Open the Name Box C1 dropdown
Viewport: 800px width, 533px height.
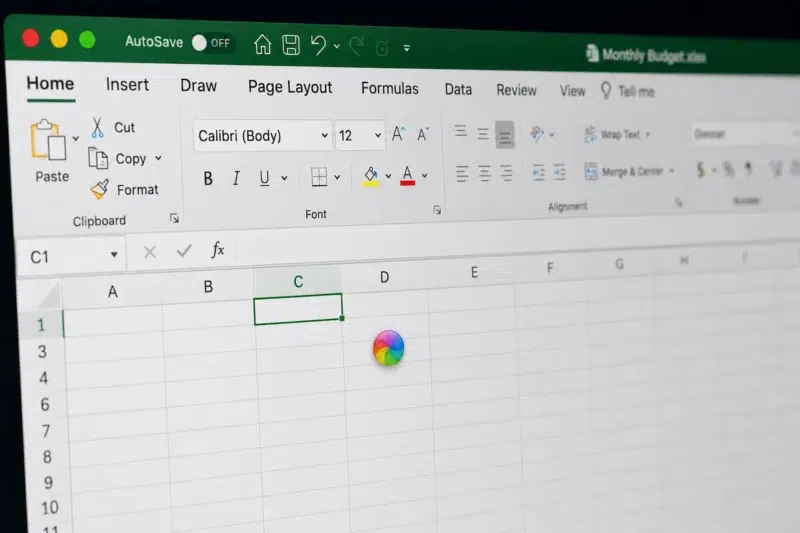point(114,255)
